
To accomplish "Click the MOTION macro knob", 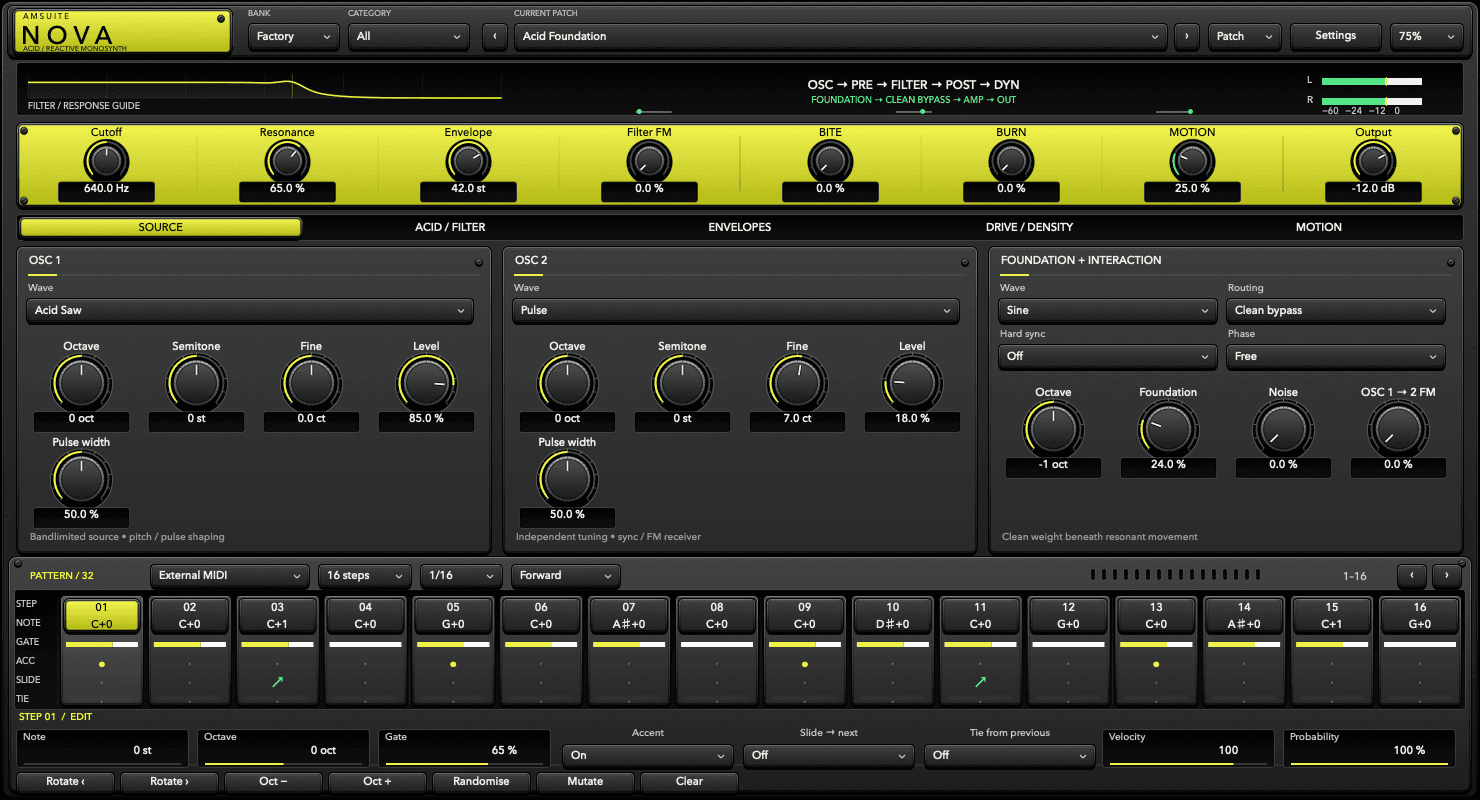I will pyautogui.click(x=1192, y=160).
